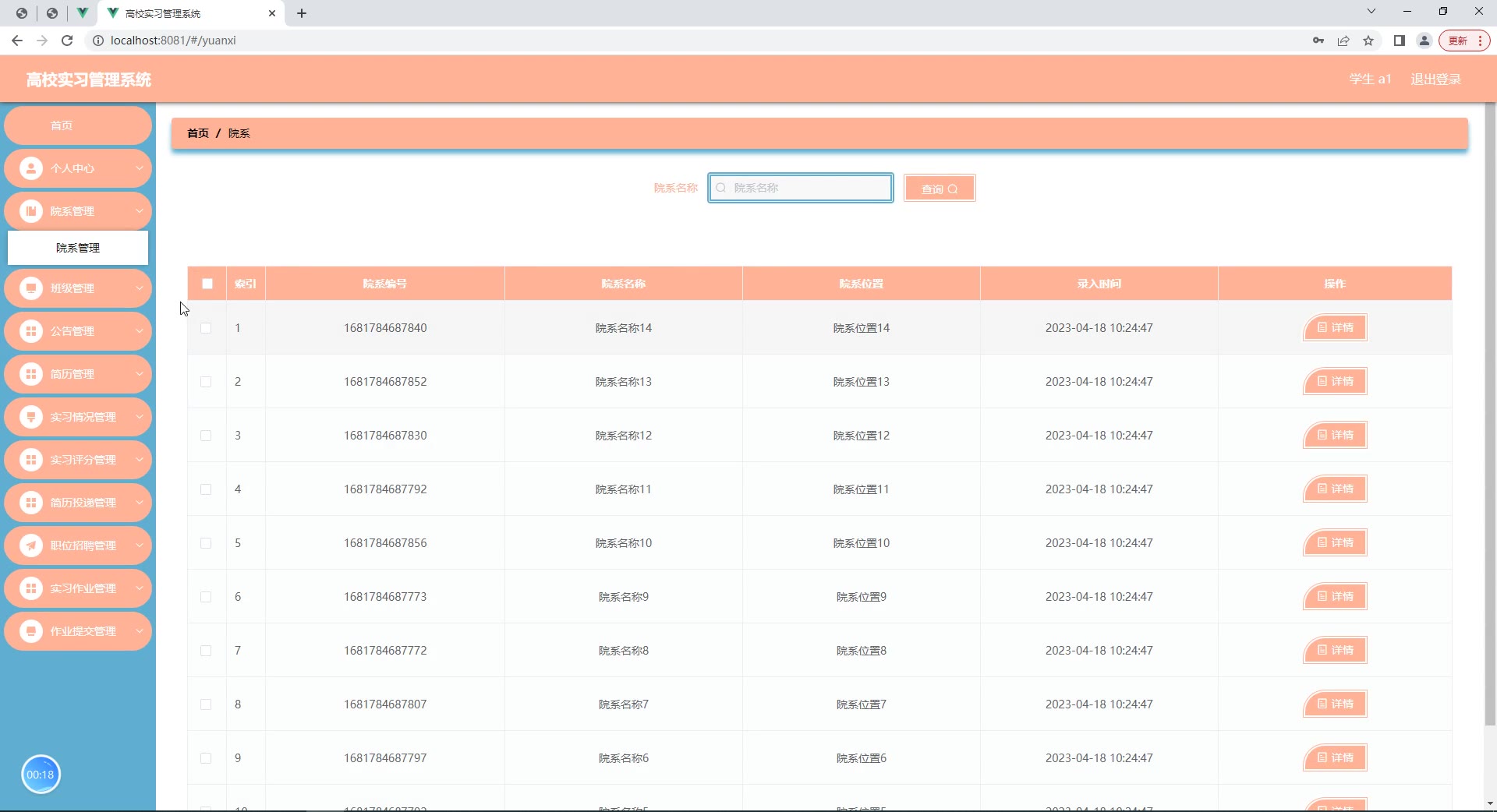
Task: Click the 个人中心 user icon in sidebar
Action: [31, 168]
